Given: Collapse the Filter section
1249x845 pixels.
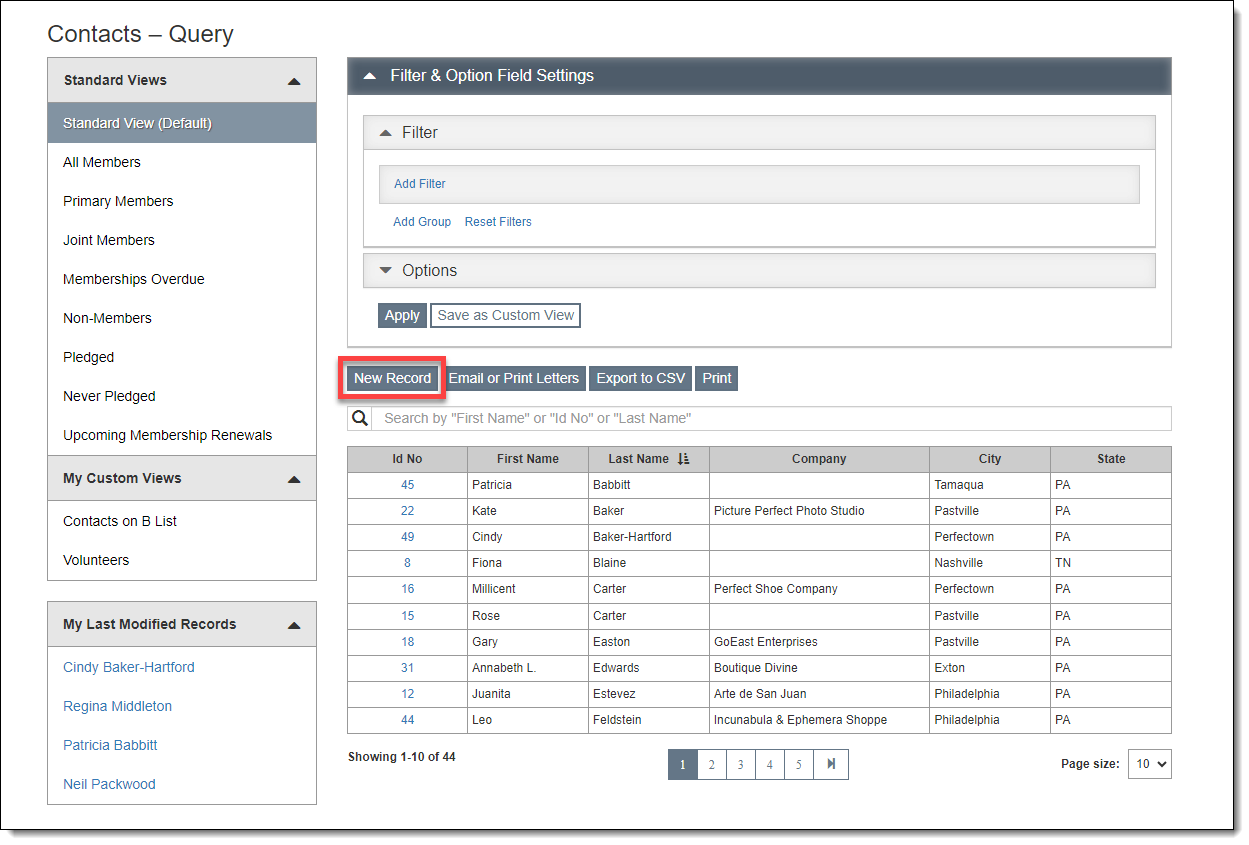Looking at the screenshot, I should 386,133.
